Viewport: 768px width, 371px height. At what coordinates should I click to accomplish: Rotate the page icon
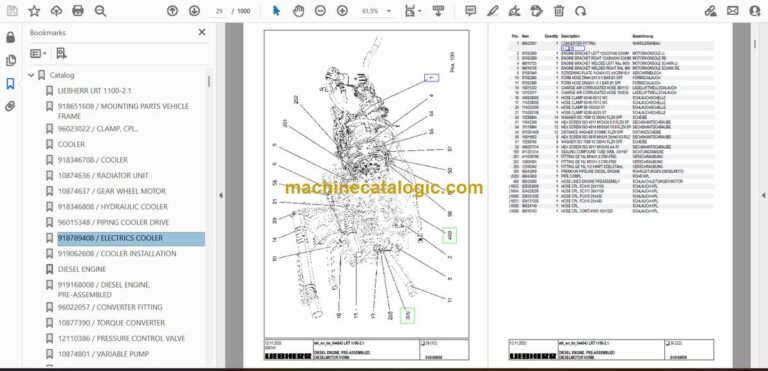point(581,11)
